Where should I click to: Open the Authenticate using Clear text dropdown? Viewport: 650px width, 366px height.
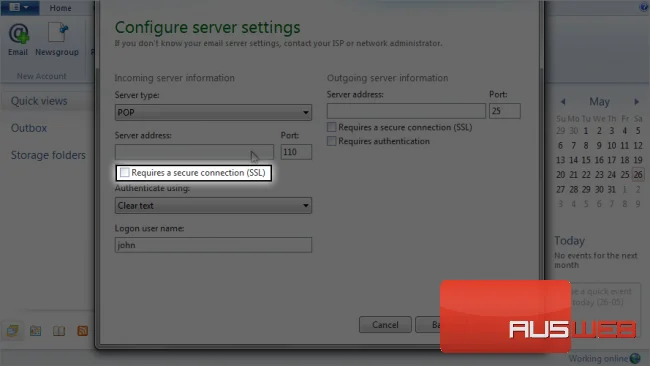pyautogui.click(x=213, y=206)
